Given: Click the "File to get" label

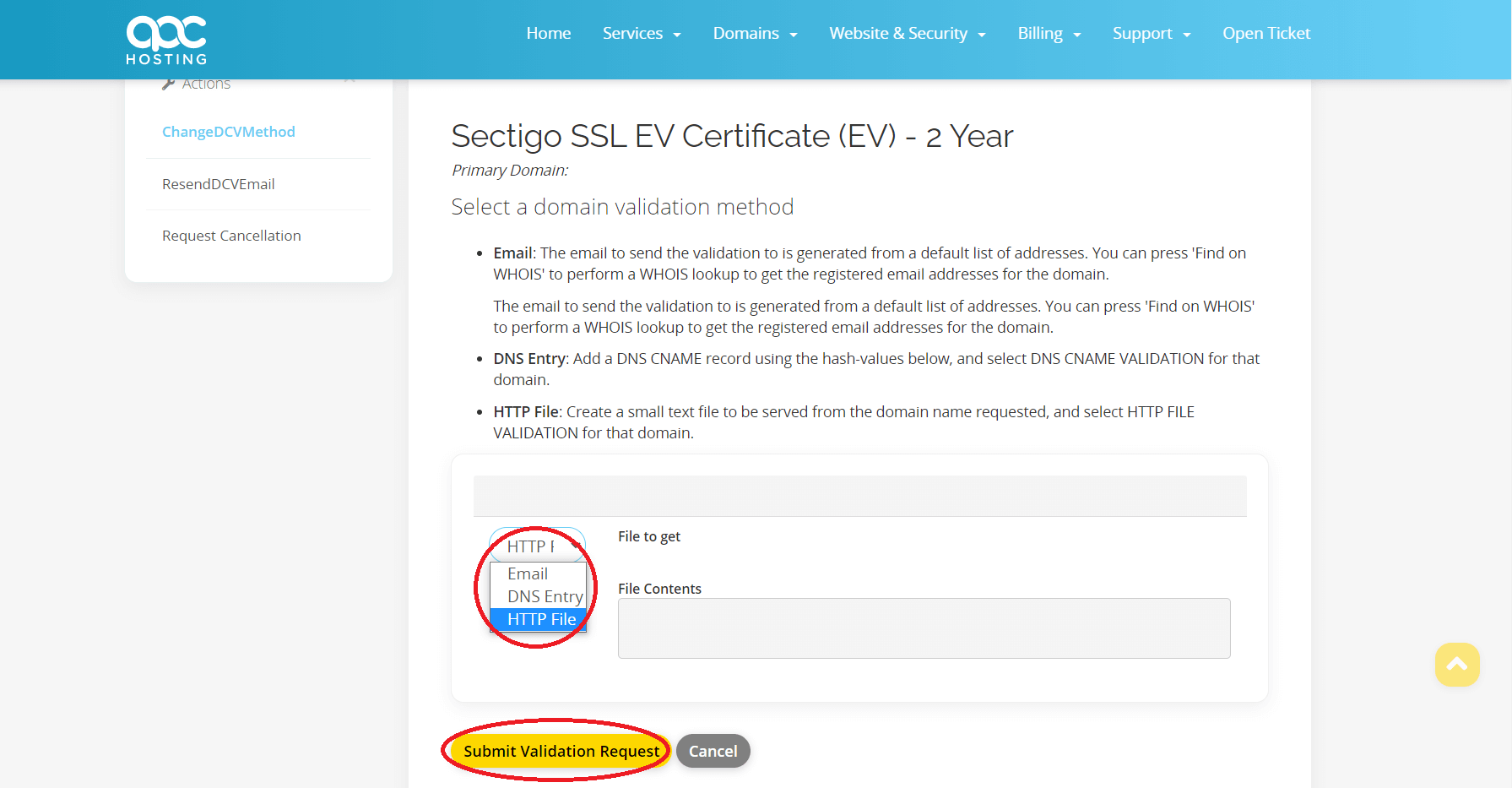Looking at the screenshot, I should pyautogui.click(x=649, y=536).
